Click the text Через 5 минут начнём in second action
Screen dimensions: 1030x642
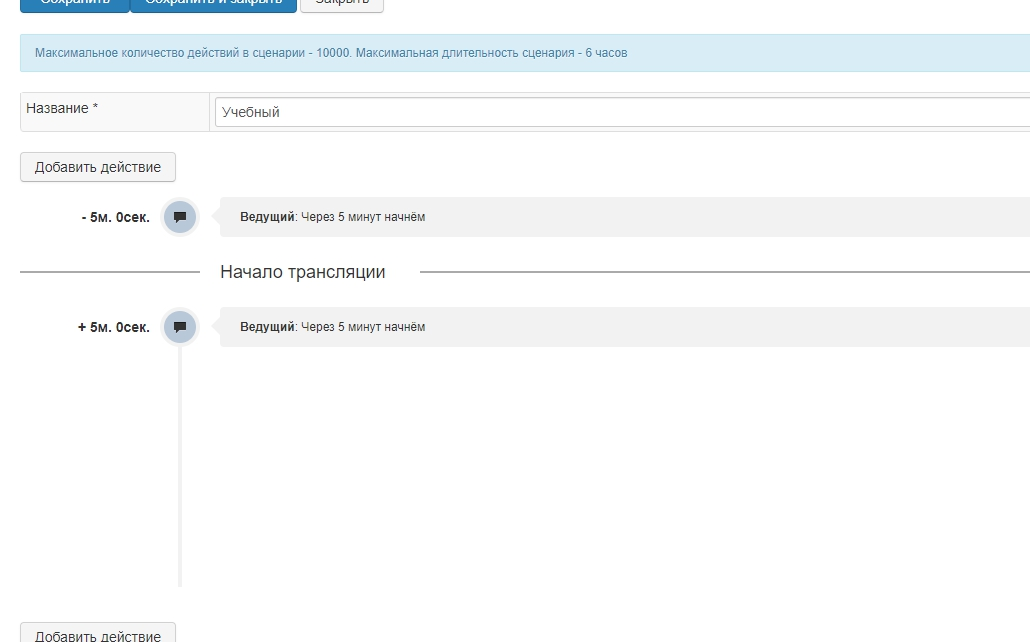click(x=363, y=327)
